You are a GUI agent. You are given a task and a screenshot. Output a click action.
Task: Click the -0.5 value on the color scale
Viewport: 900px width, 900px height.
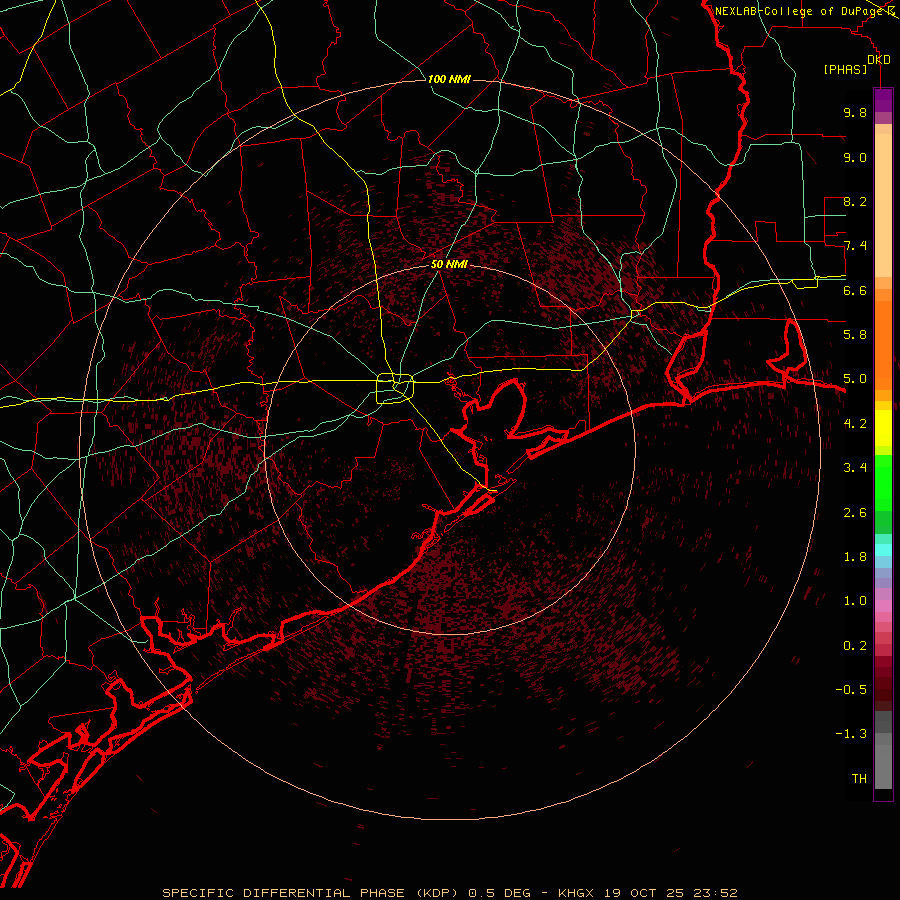[851, 690]
